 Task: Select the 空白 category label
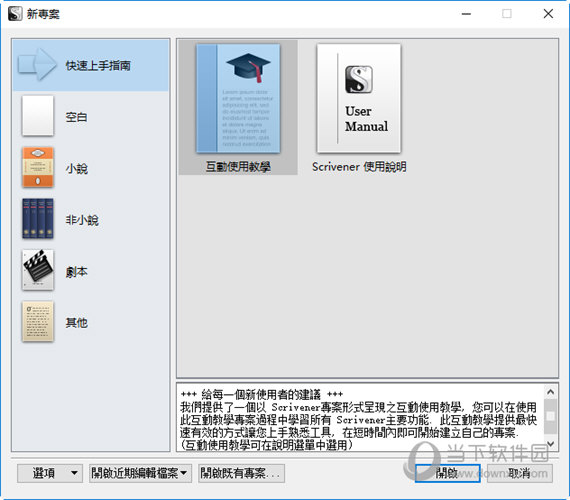76,117
